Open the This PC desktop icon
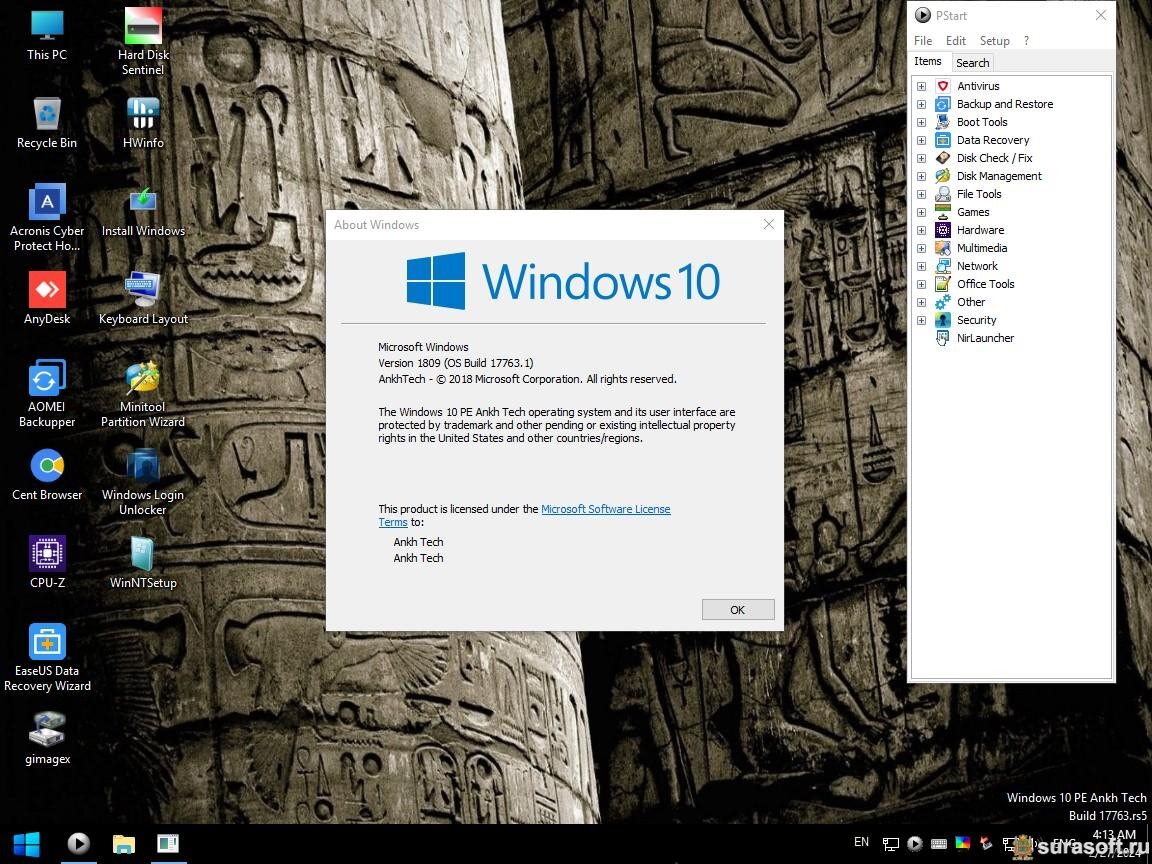The height and width of the screenshot is (864, 1152). 47,34
